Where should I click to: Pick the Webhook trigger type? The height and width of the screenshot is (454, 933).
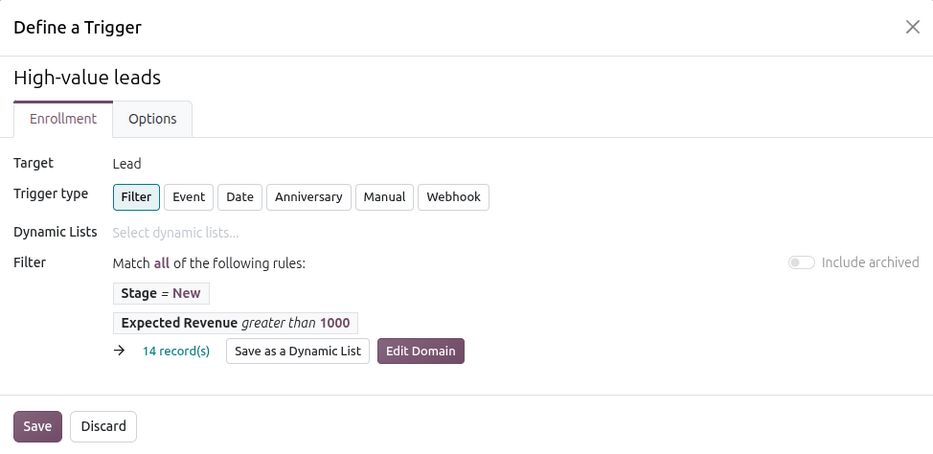[x=453, y=197]
